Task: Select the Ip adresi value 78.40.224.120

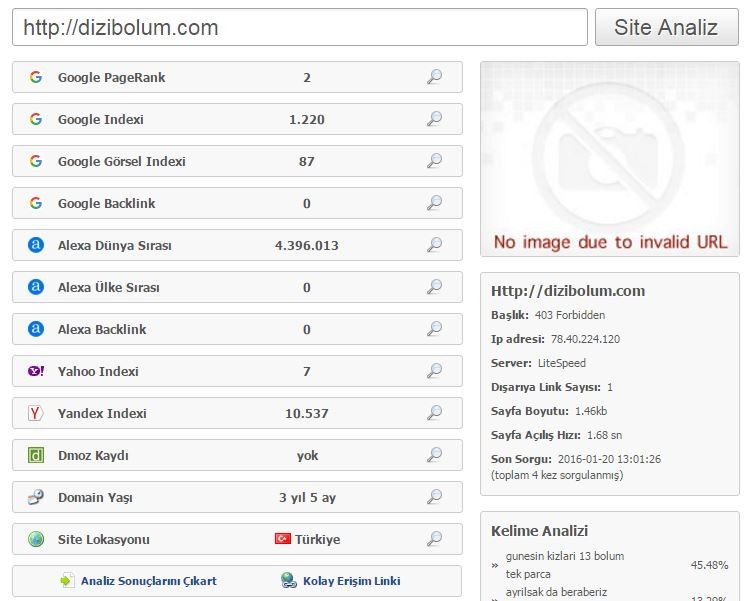Action: (x=586, y=339)
